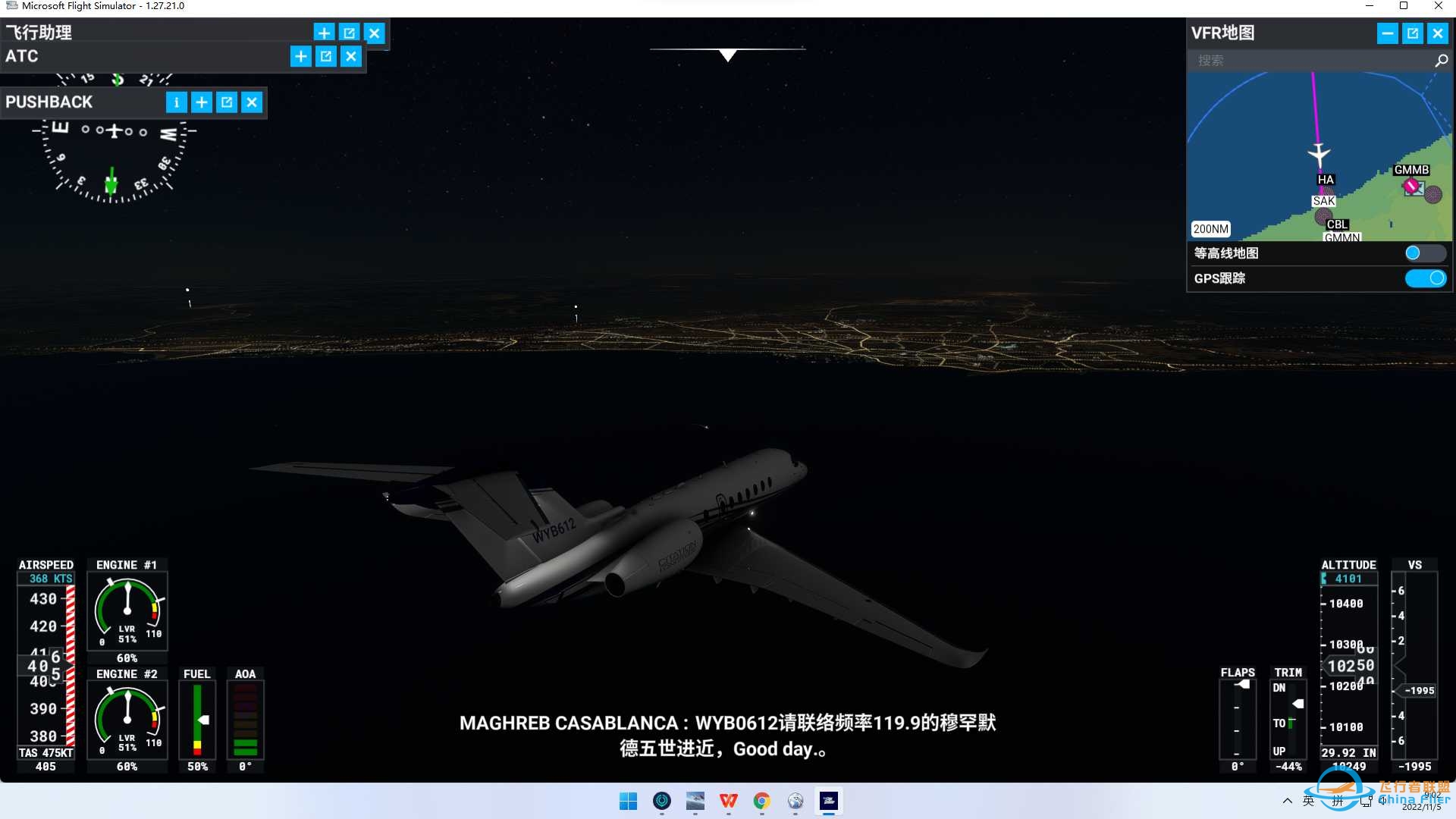
Task: Expand the PUSHBACK panel with plus icon
Action: (202, 102)
